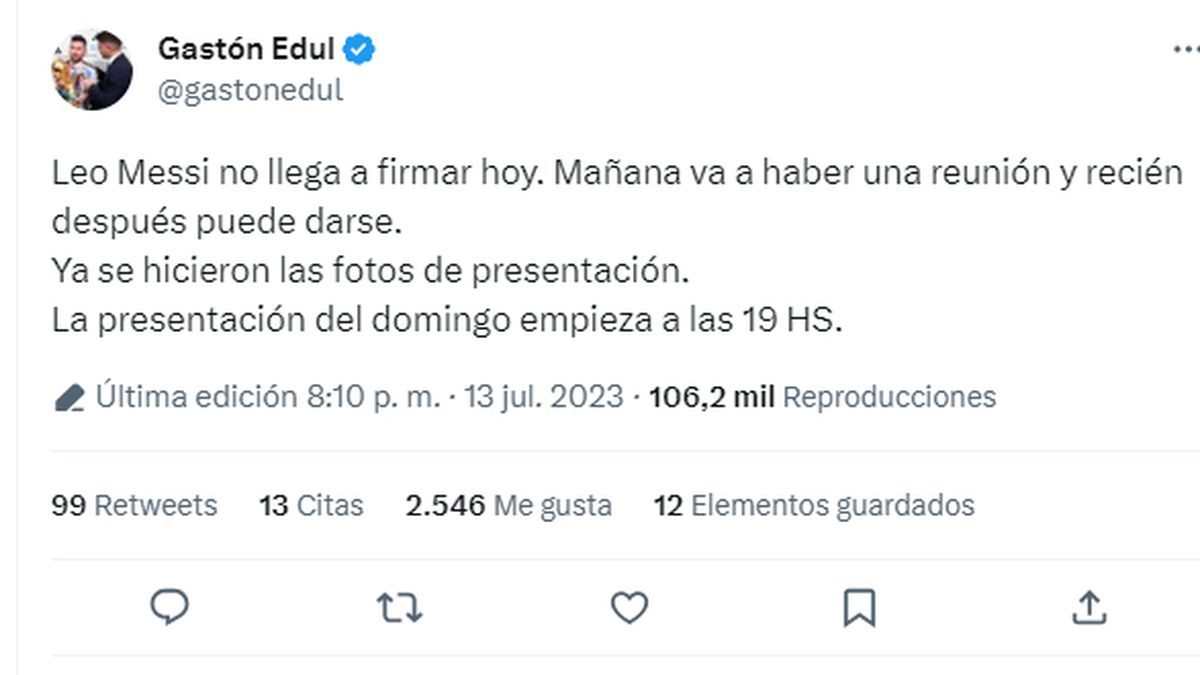
Task: Open the share upload icon
Action: (1089, 606)
